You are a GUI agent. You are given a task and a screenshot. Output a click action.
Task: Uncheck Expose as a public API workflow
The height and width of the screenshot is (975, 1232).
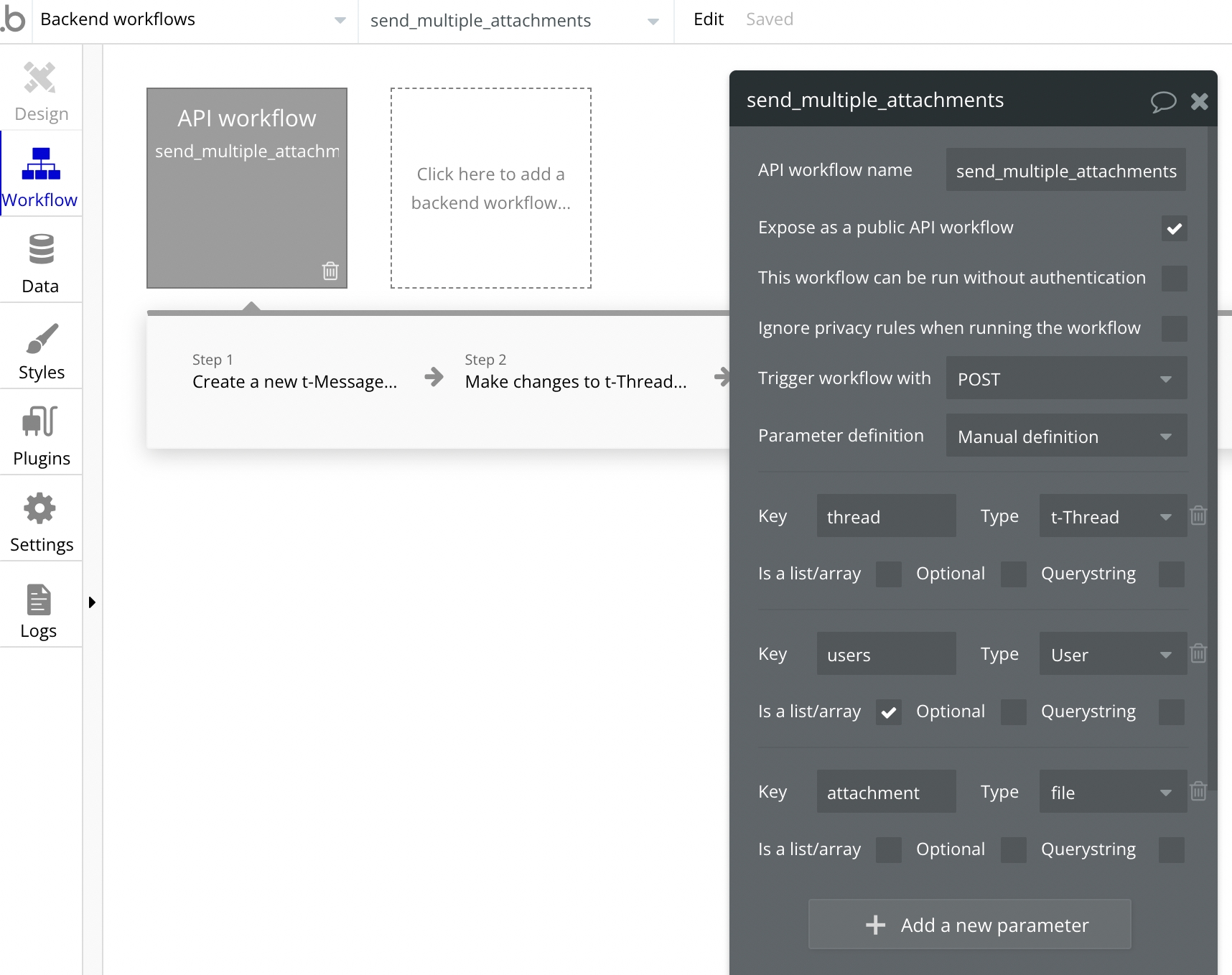1174,228
